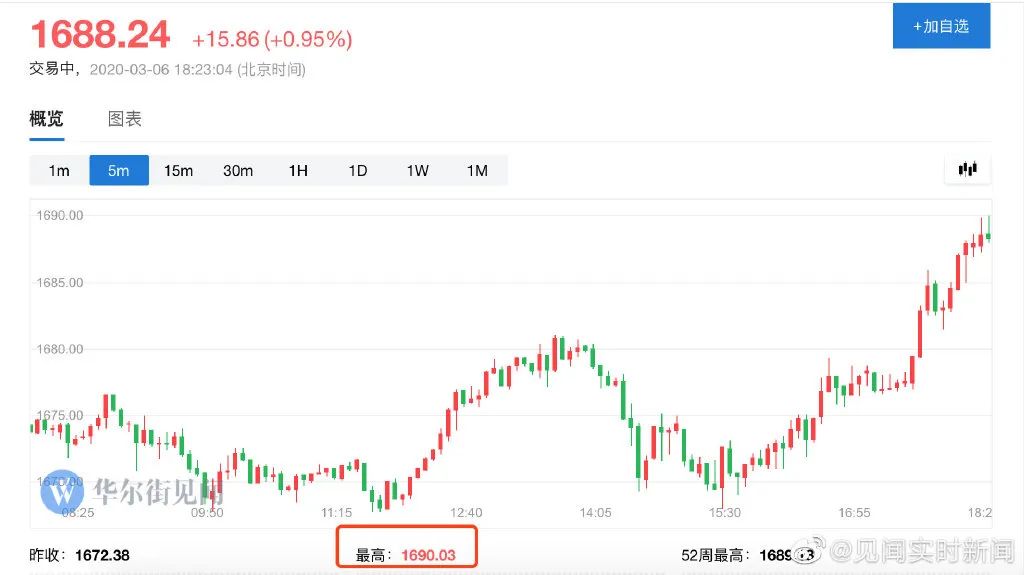1024x575 pixels.
Task: Select the 1m timeframe
Action: click(59, 171)
